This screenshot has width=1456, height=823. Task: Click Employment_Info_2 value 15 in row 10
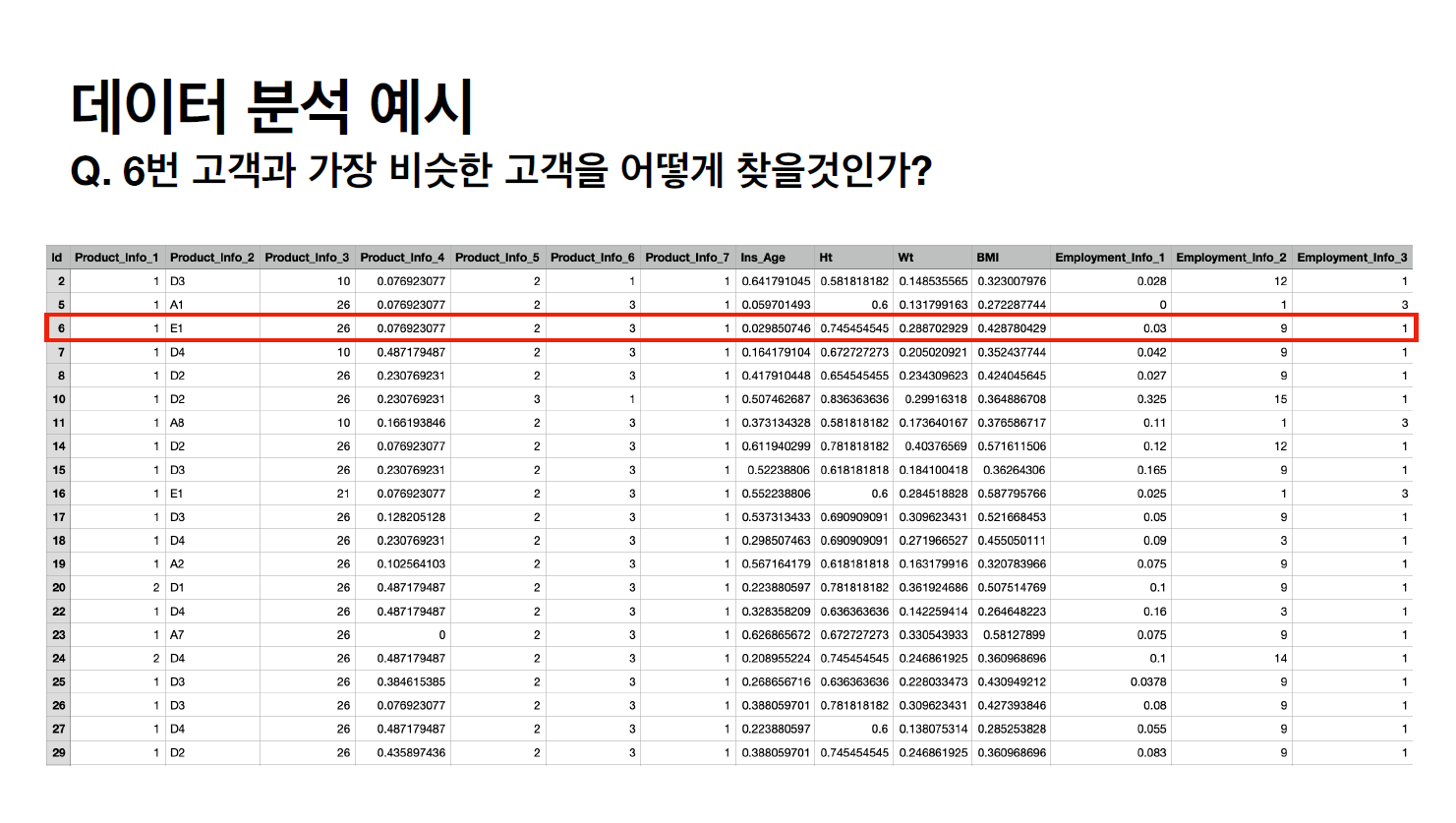pyautogui.click(x=1280, y=399)
